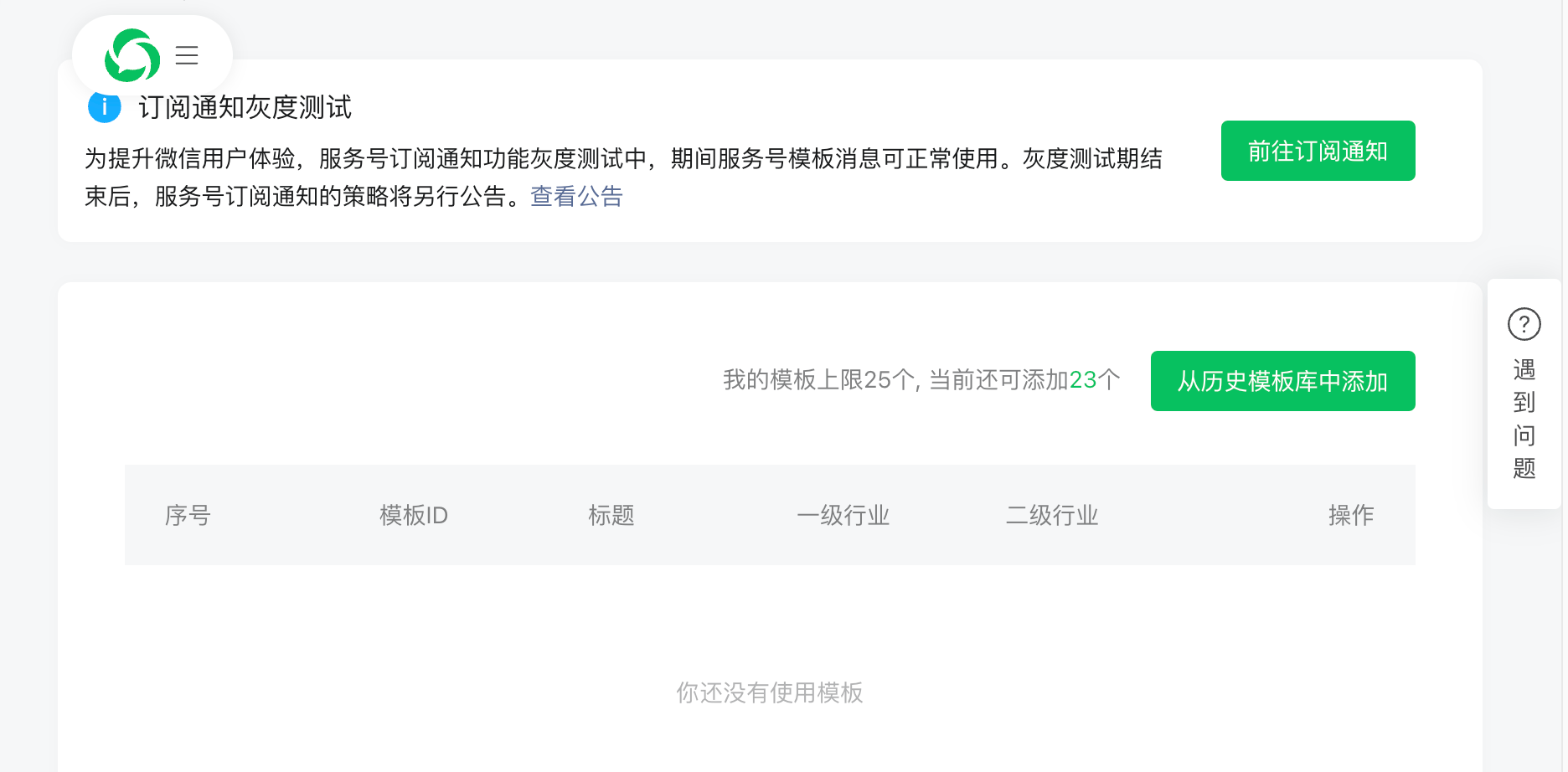Open the 查看公告 link
This screenshot has width=1568, height=772.
(x=576, y=196)
